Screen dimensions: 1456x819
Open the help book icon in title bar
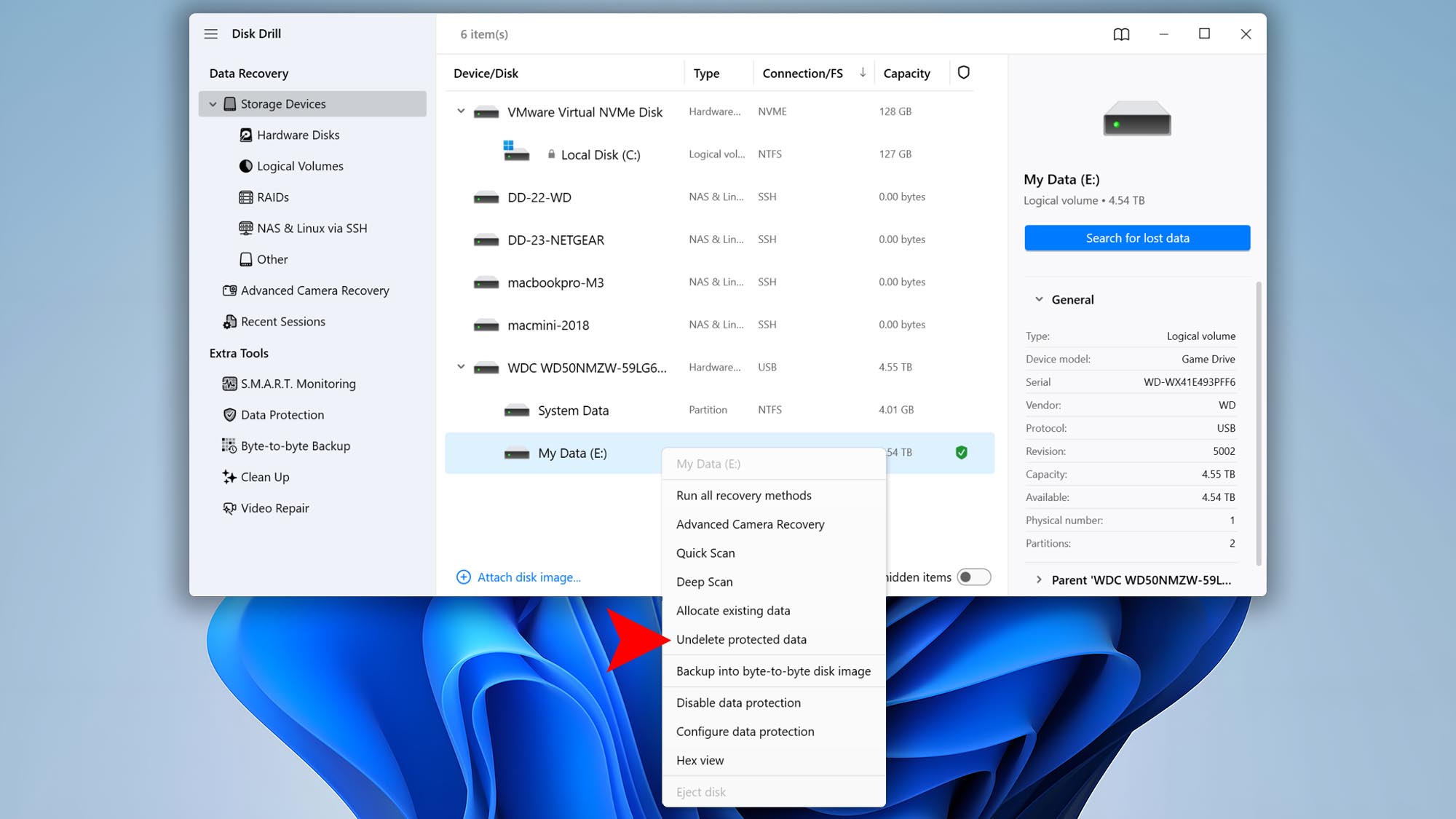[x=1121, y=34]
